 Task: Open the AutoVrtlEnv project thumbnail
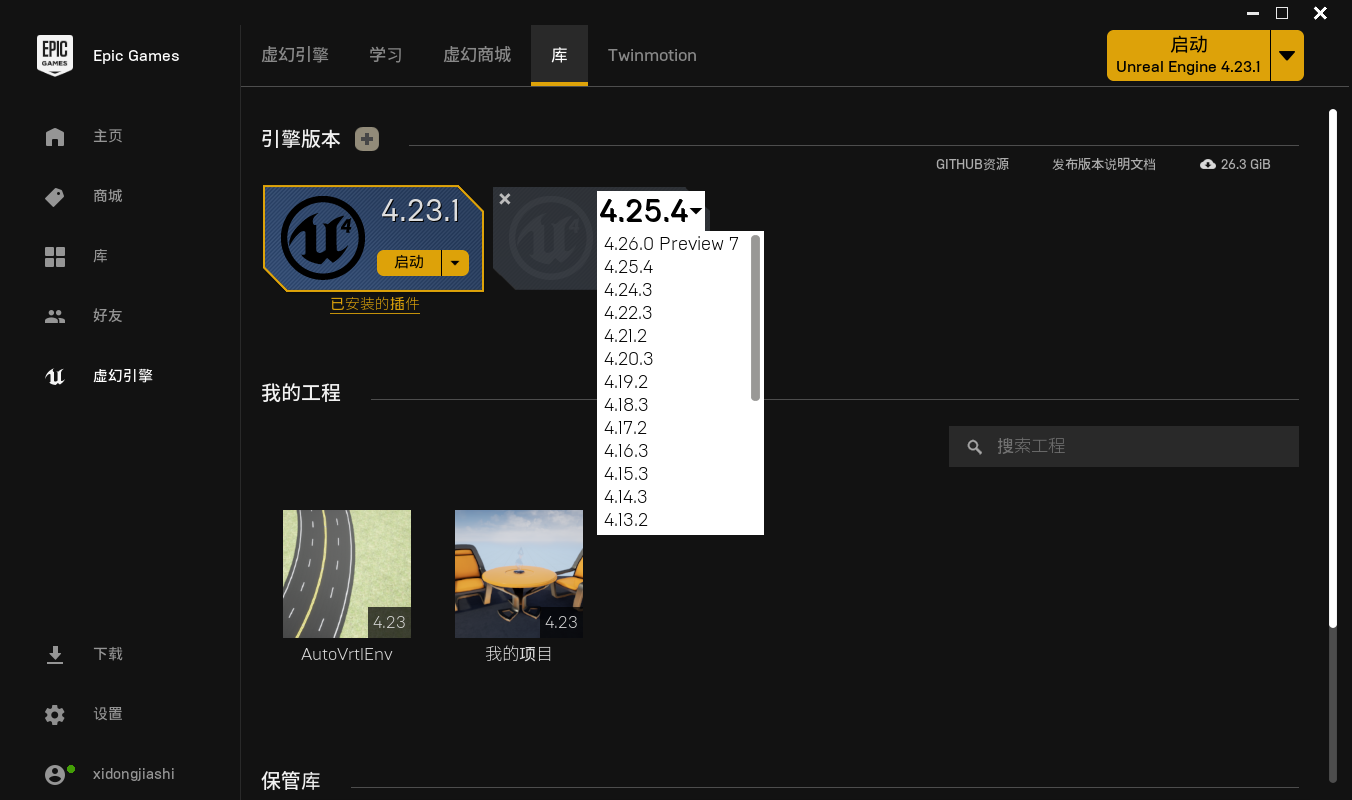pos(346,573)
